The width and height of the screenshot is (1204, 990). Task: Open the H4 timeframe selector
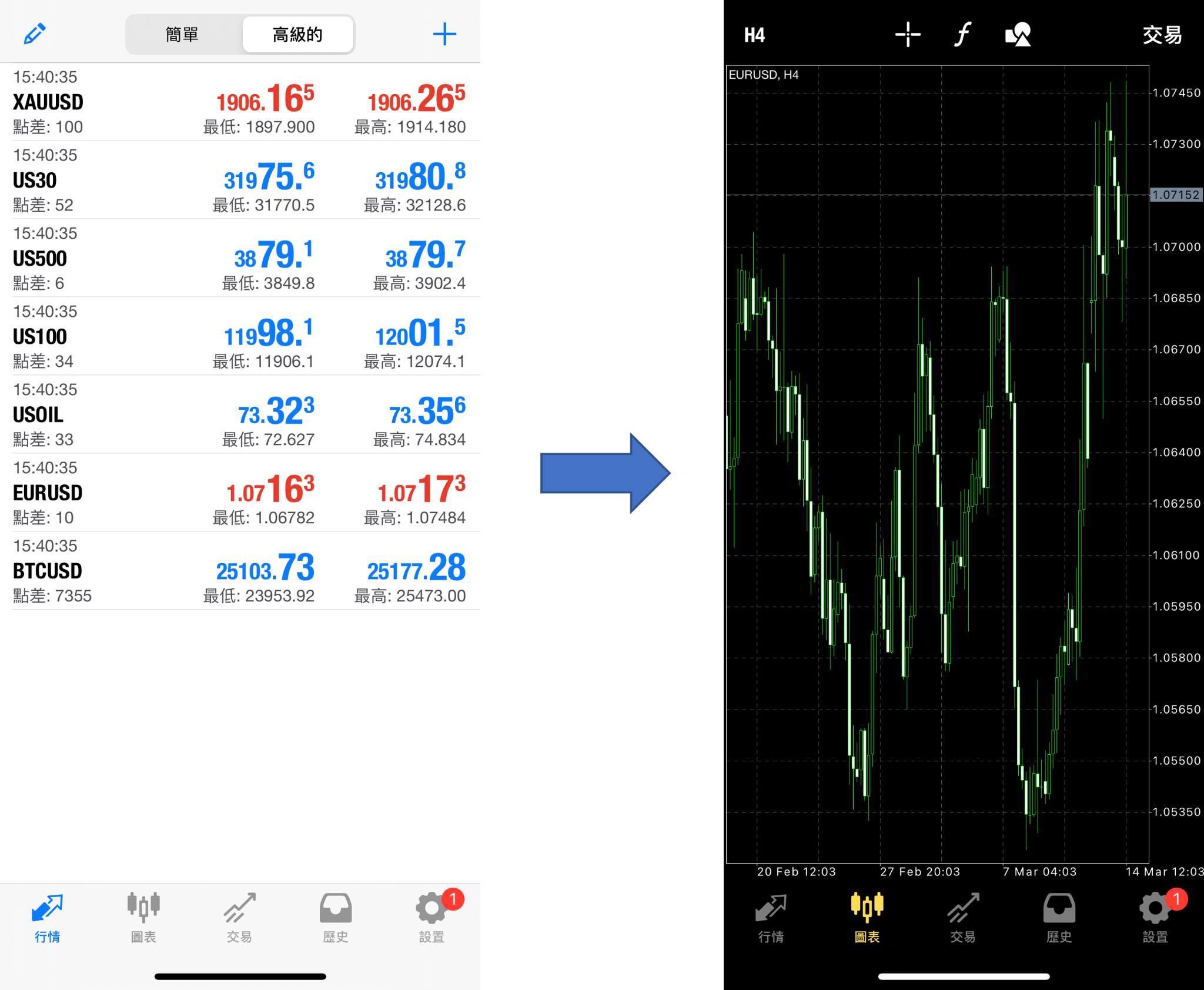coord(754,35)
